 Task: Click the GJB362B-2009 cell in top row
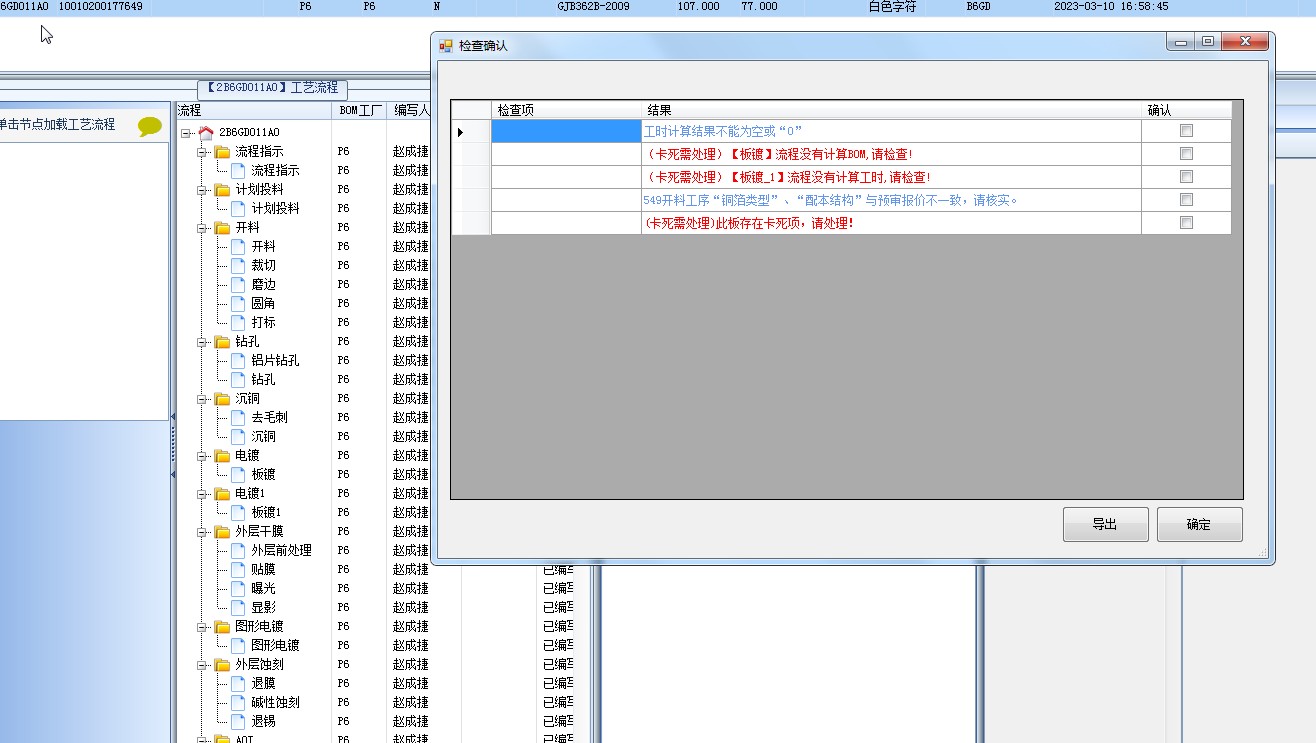(x=593, y=6)
